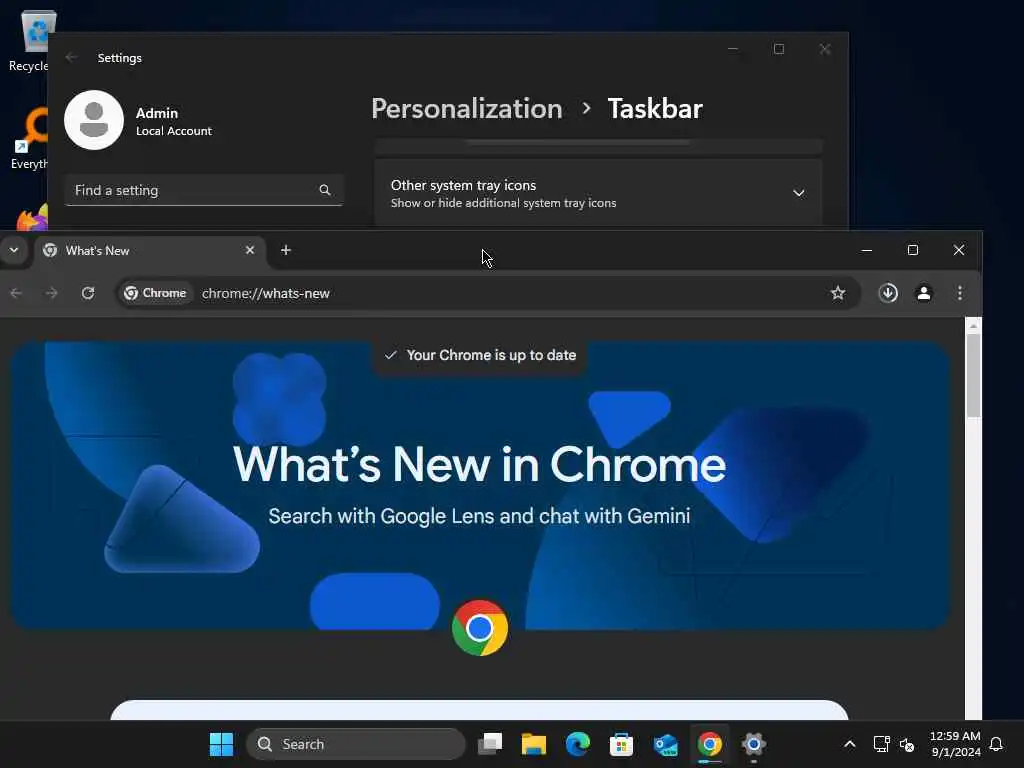Click Your Chrome is up to date message

(480, 355)
